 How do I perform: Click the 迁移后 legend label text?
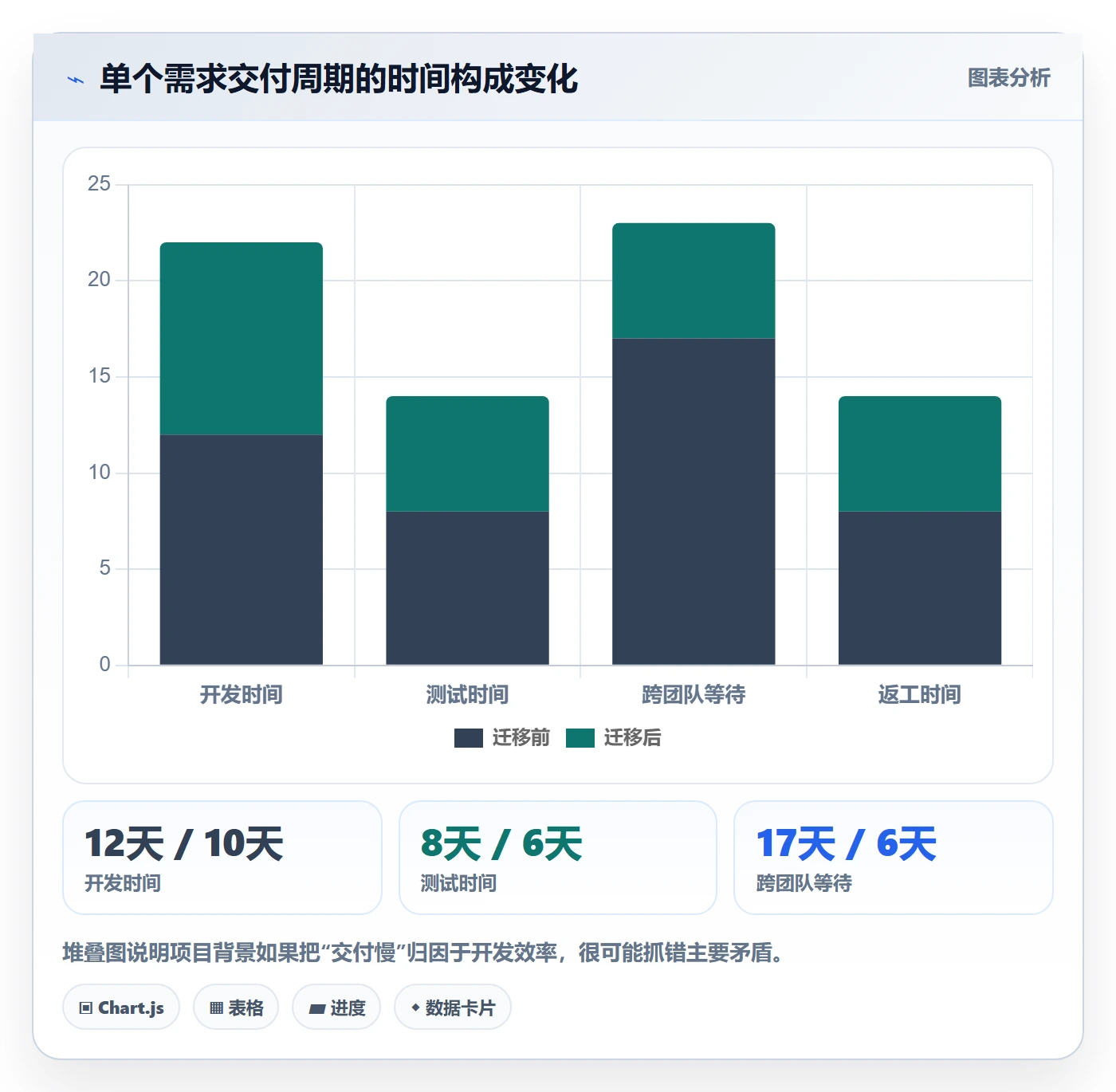[633, 738]
